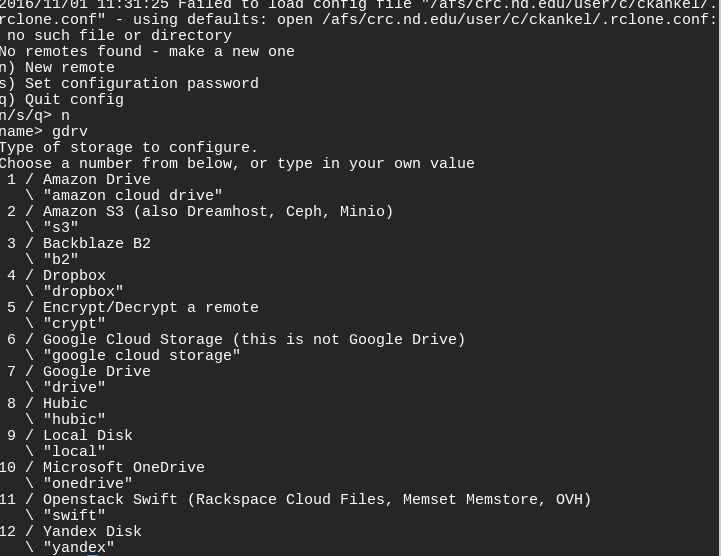Screen dimensions: 721x556
Task: Click the Microsoft OneDrive option line
Action: pyautogui.click(x=123, y=468)
